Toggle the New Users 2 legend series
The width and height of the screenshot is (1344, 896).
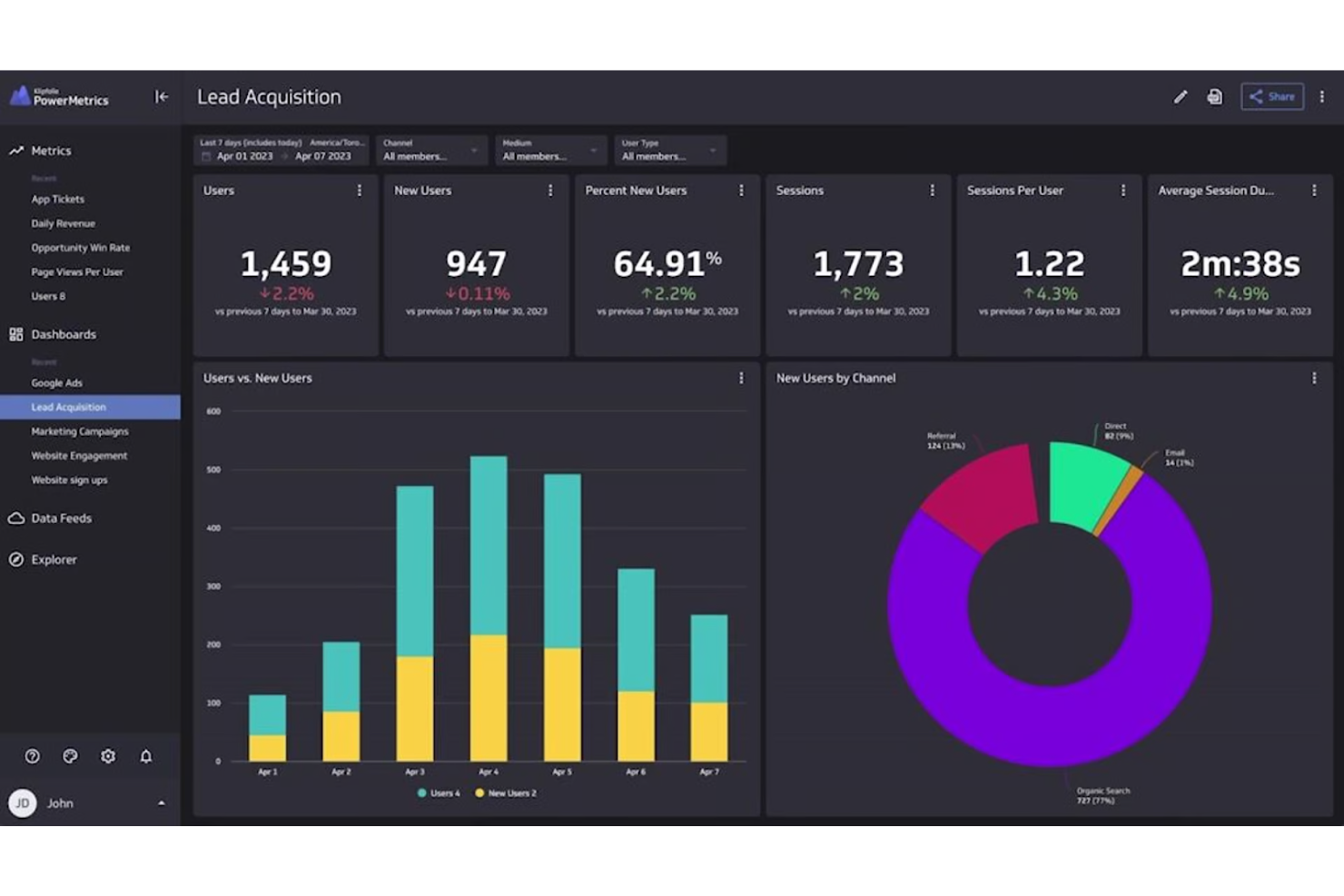pos(506,793)
